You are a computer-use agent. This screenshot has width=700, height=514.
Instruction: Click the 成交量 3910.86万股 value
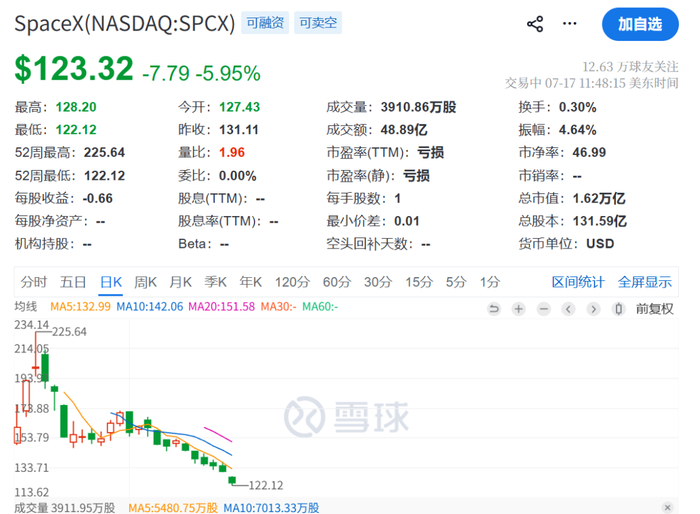(x=418, y=107)
